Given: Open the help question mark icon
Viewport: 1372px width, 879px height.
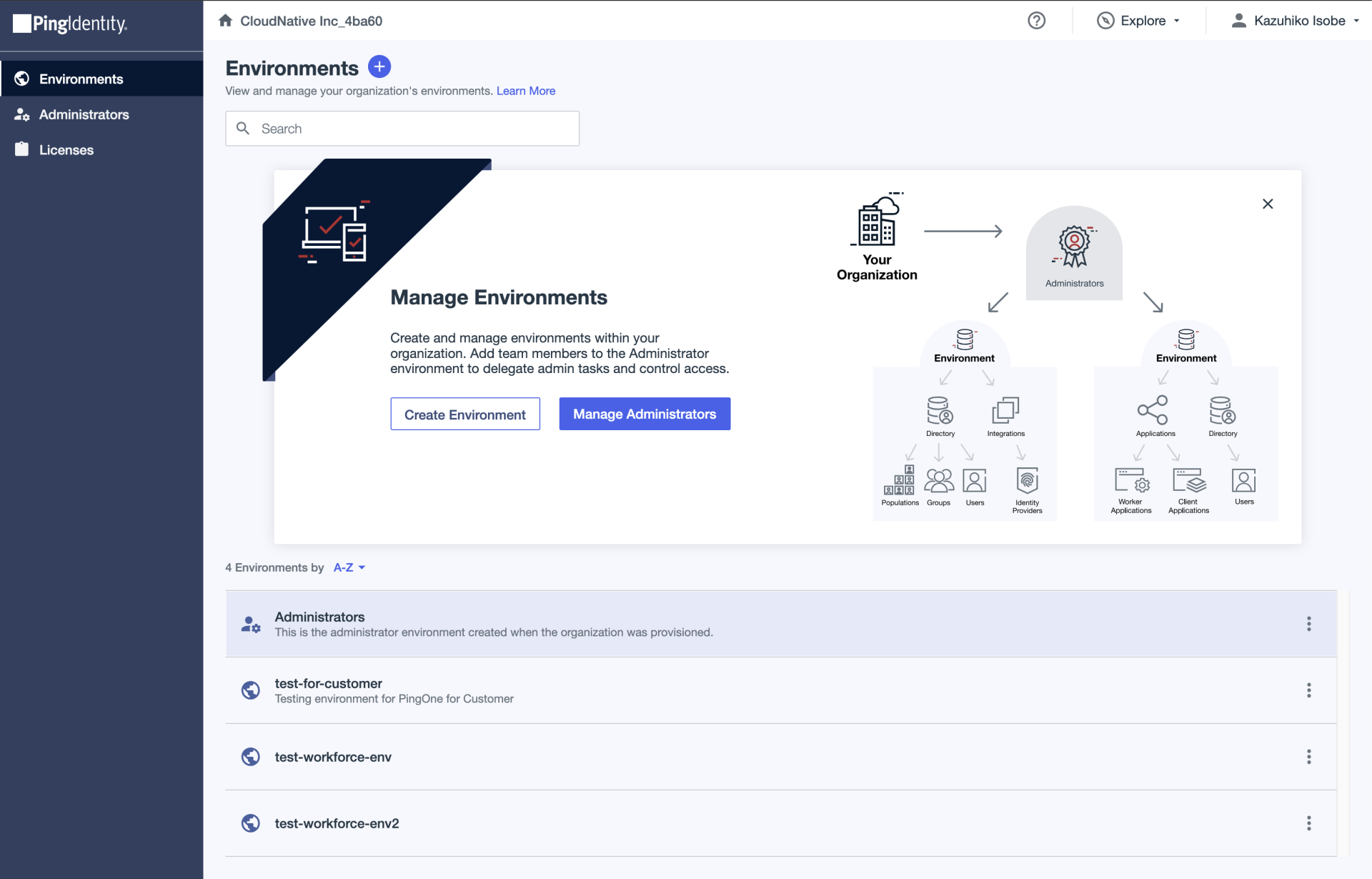Looking at the screenshot, I should pyautogui.click(x=1036, y=21).
